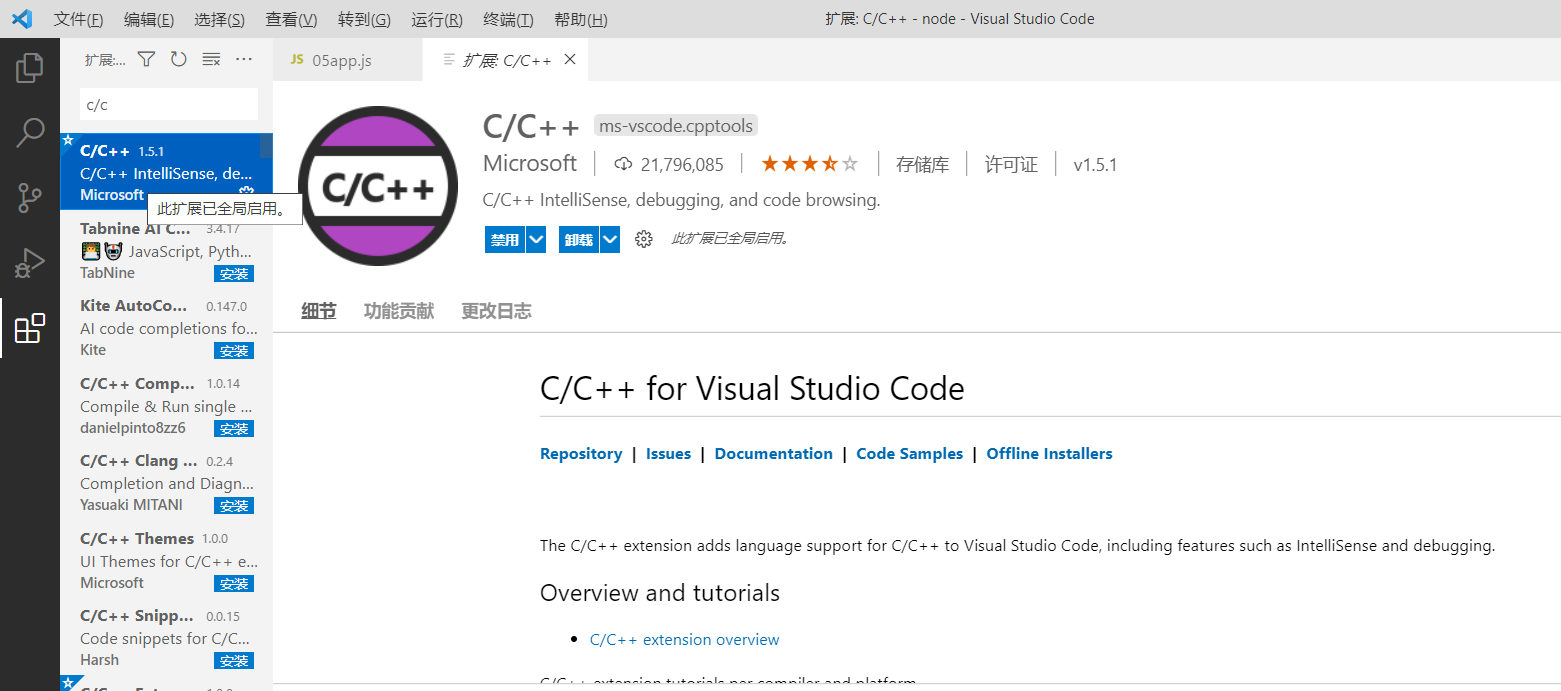Clear extensions search results icon
Screen dimensions: 1561x691
pyautogui.click(x=211, y=60)
